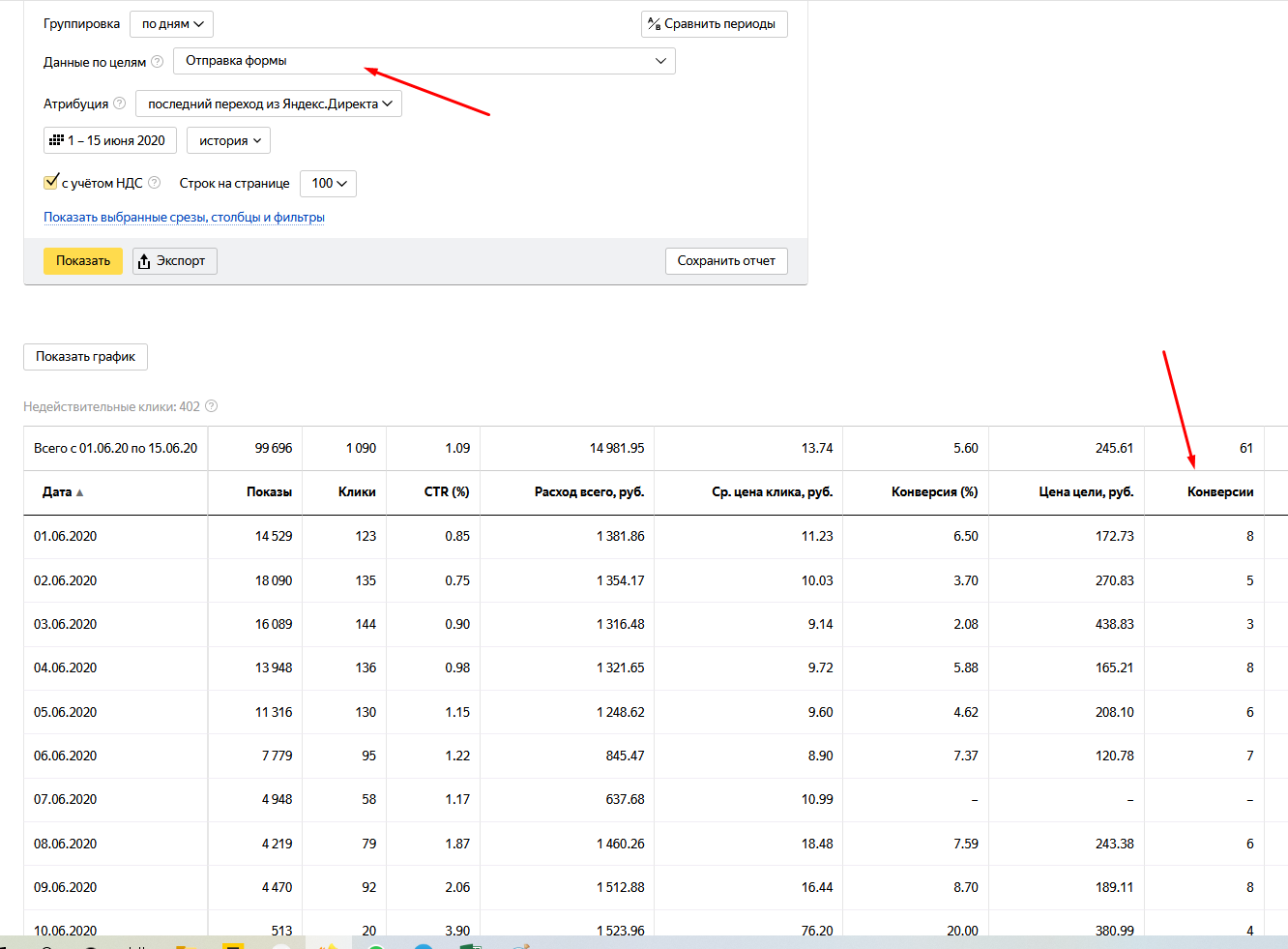Screen dimensions: 1288x949
Task: Open the rows per page 100 dropdown
Action: click(328, 183)
